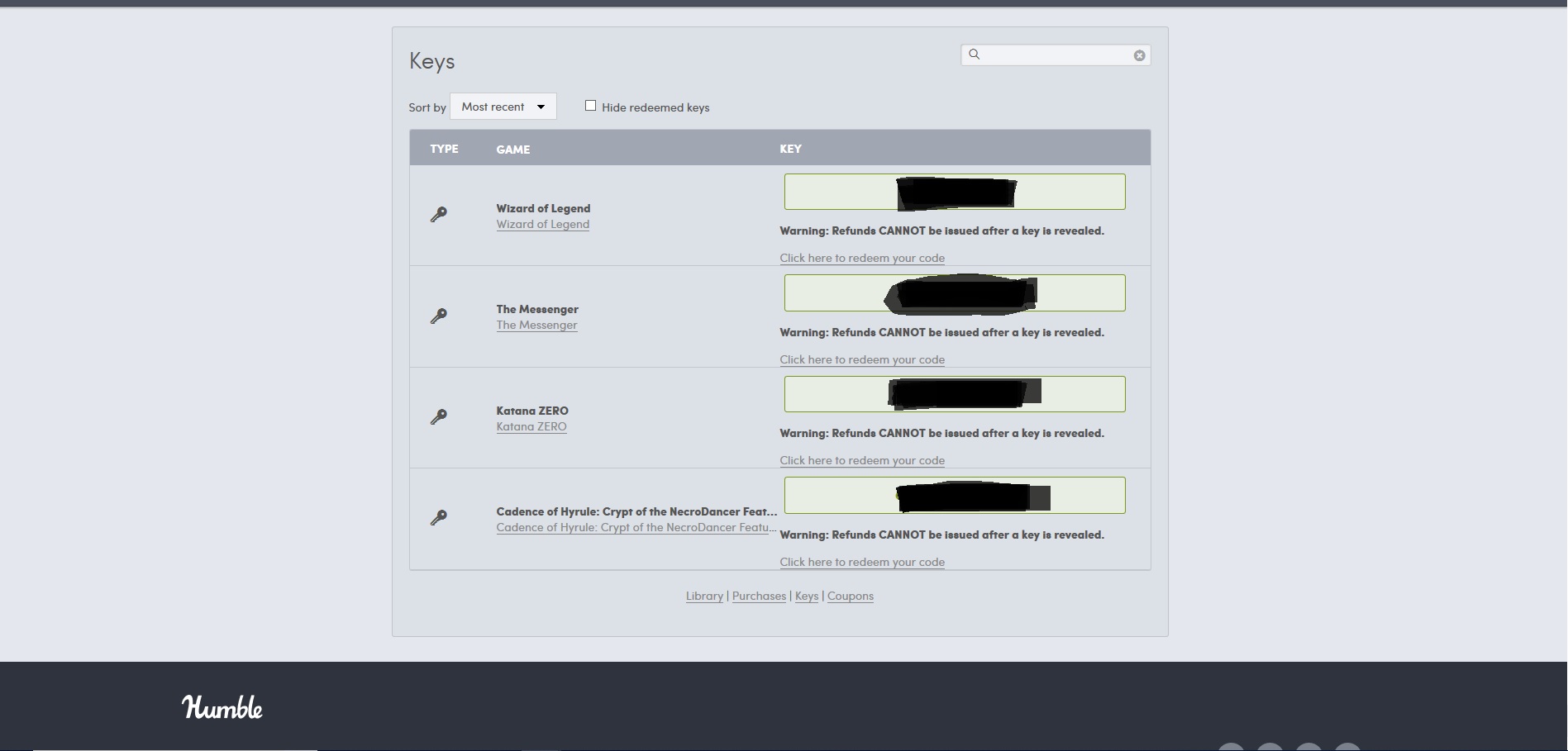
Task: Select the Katana ZERO key field
Action: (955, 394)
